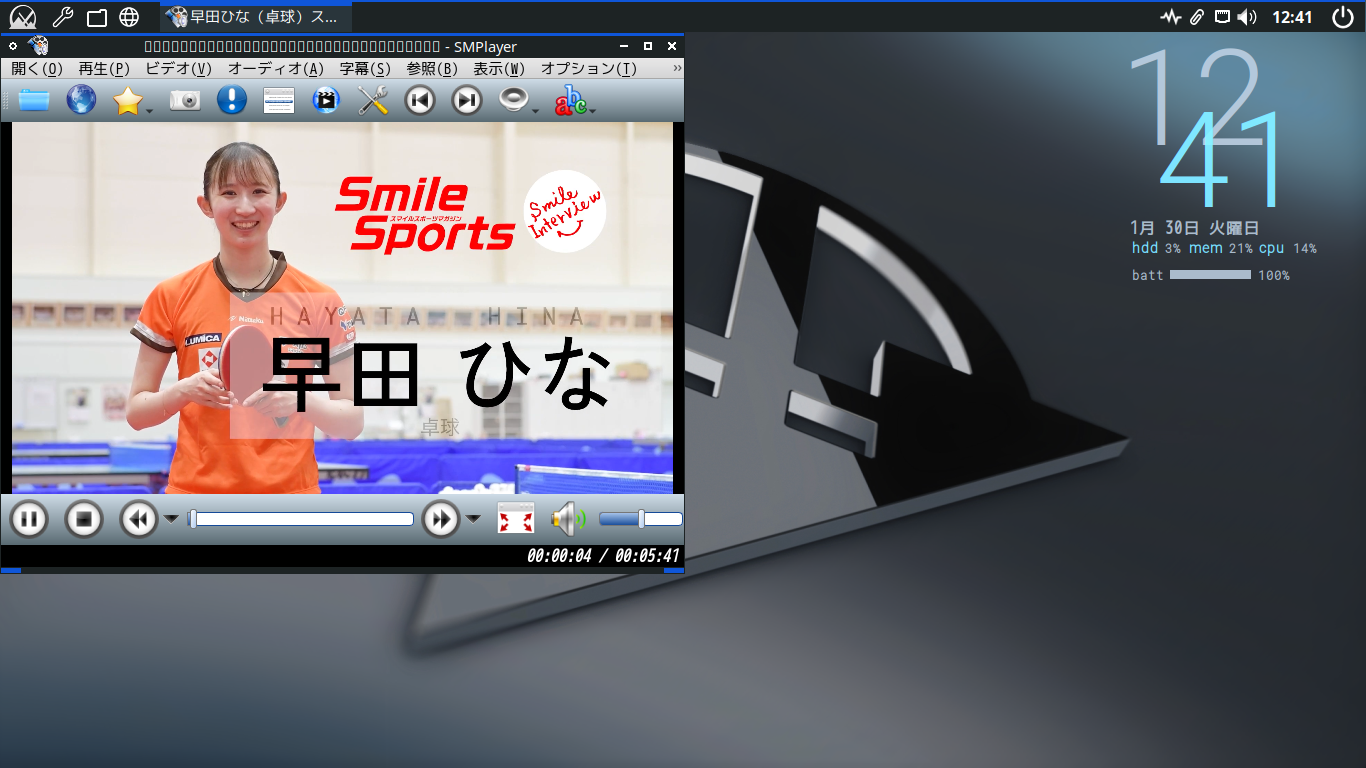Expand the forward options dropdown arrow
This screenshot has height=768, width=1366.
(x=473, y=519)
